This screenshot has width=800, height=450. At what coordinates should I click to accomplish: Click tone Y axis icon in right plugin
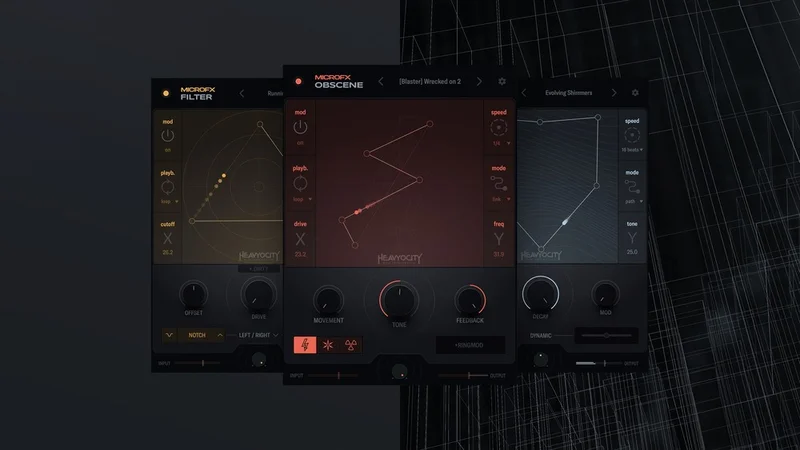pos(632,238)
